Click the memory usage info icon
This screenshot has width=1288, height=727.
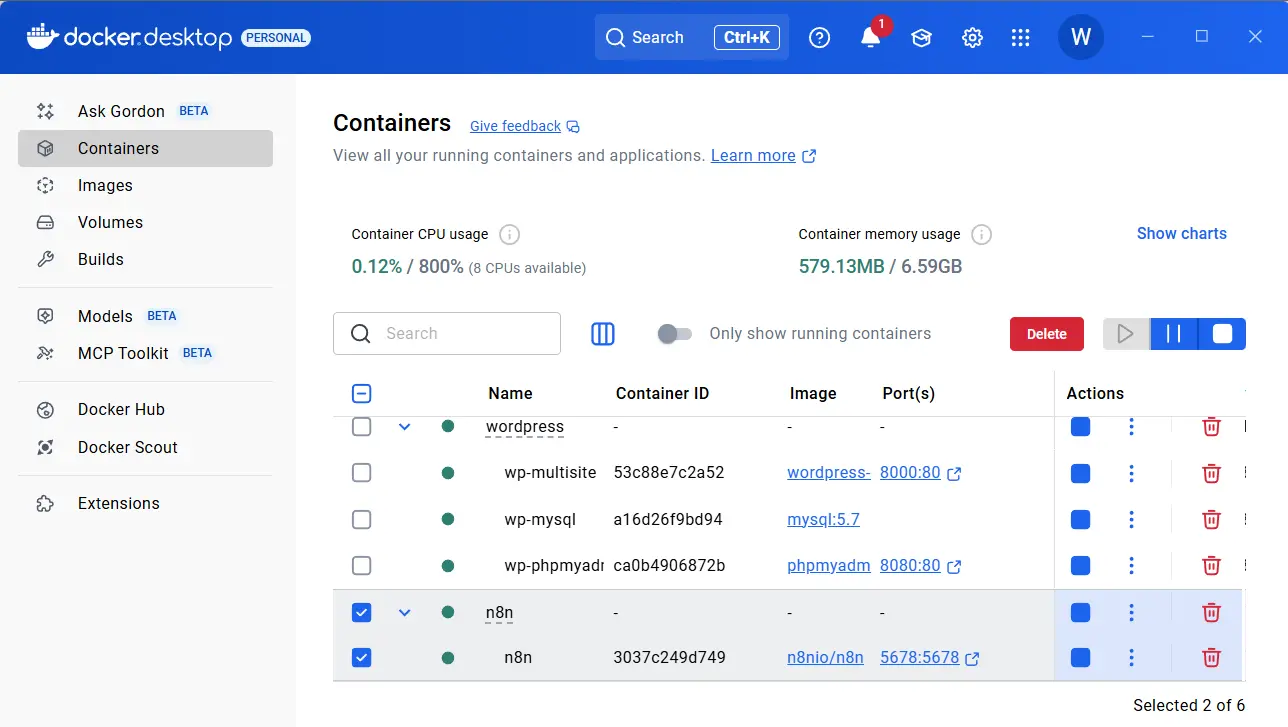pyautogui.click(x=982, y=235)
